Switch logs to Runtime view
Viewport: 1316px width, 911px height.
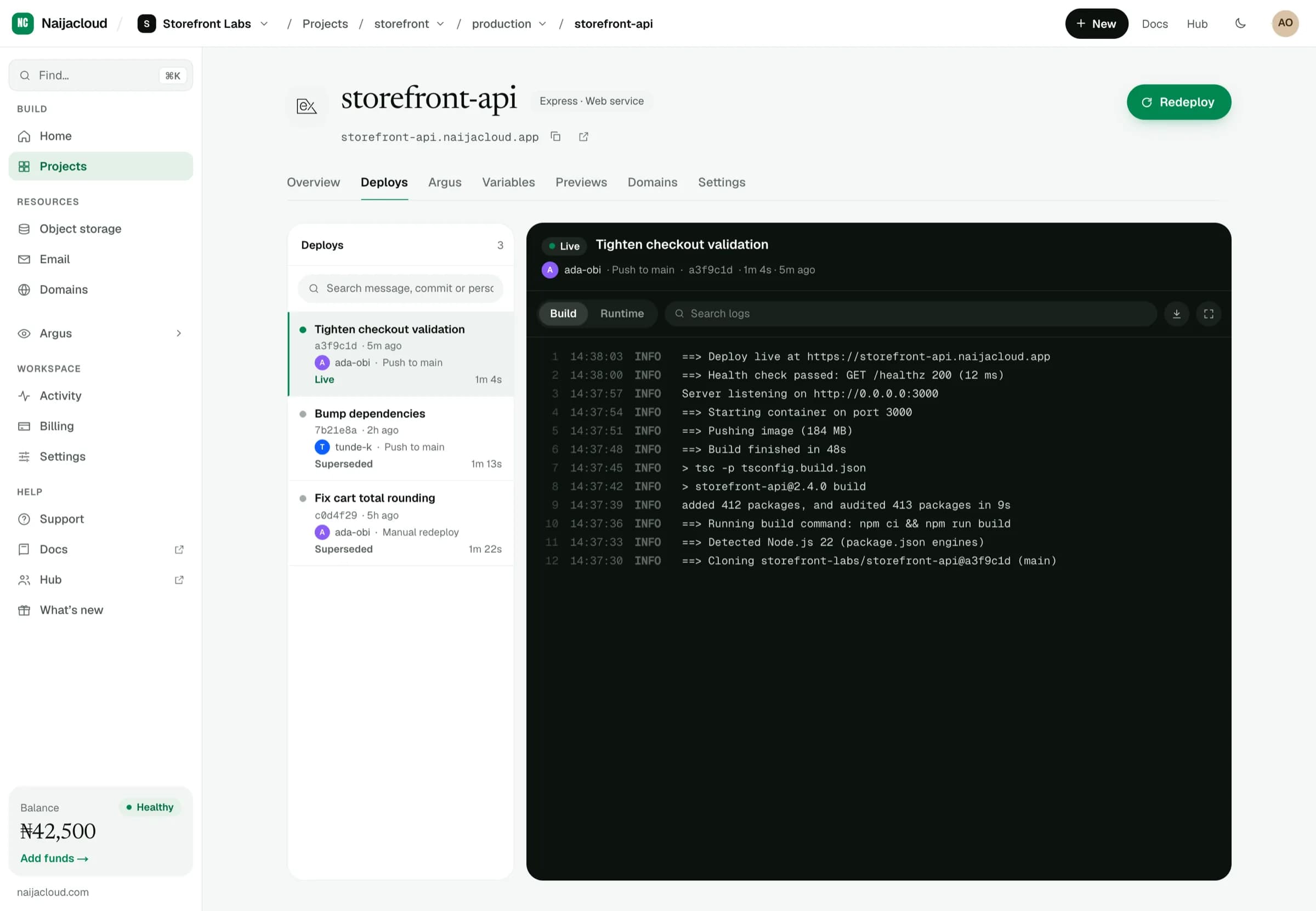[621, 313]
